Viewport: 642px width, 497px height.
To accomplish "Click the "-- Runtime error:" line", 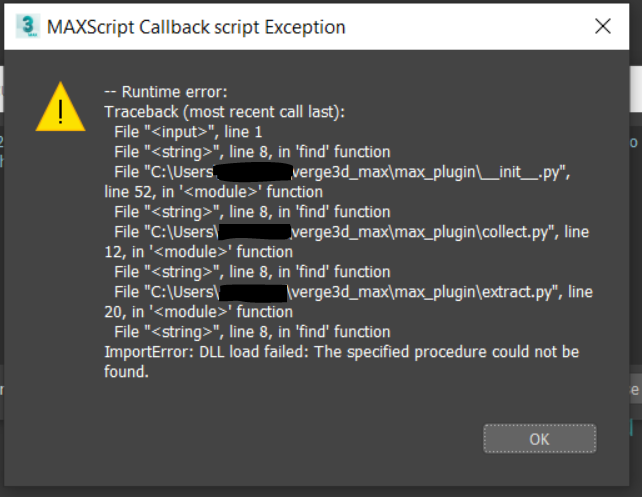I will click(x=166, y=92).
